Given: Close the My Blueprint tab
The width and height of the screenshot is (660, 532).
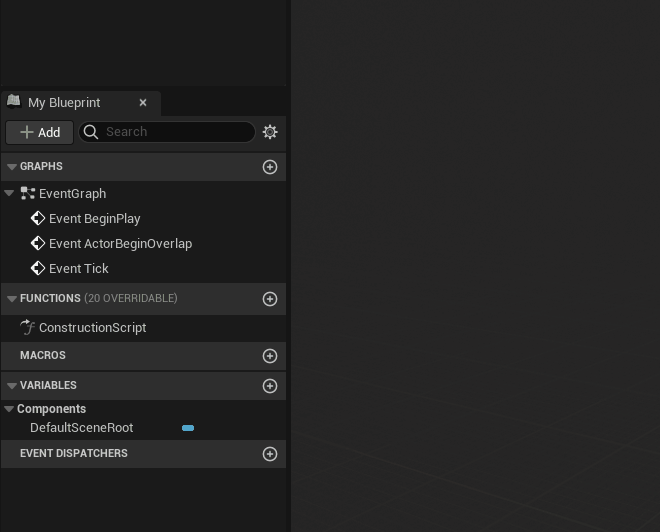Looking at the screenshot, I should (143, 103).
